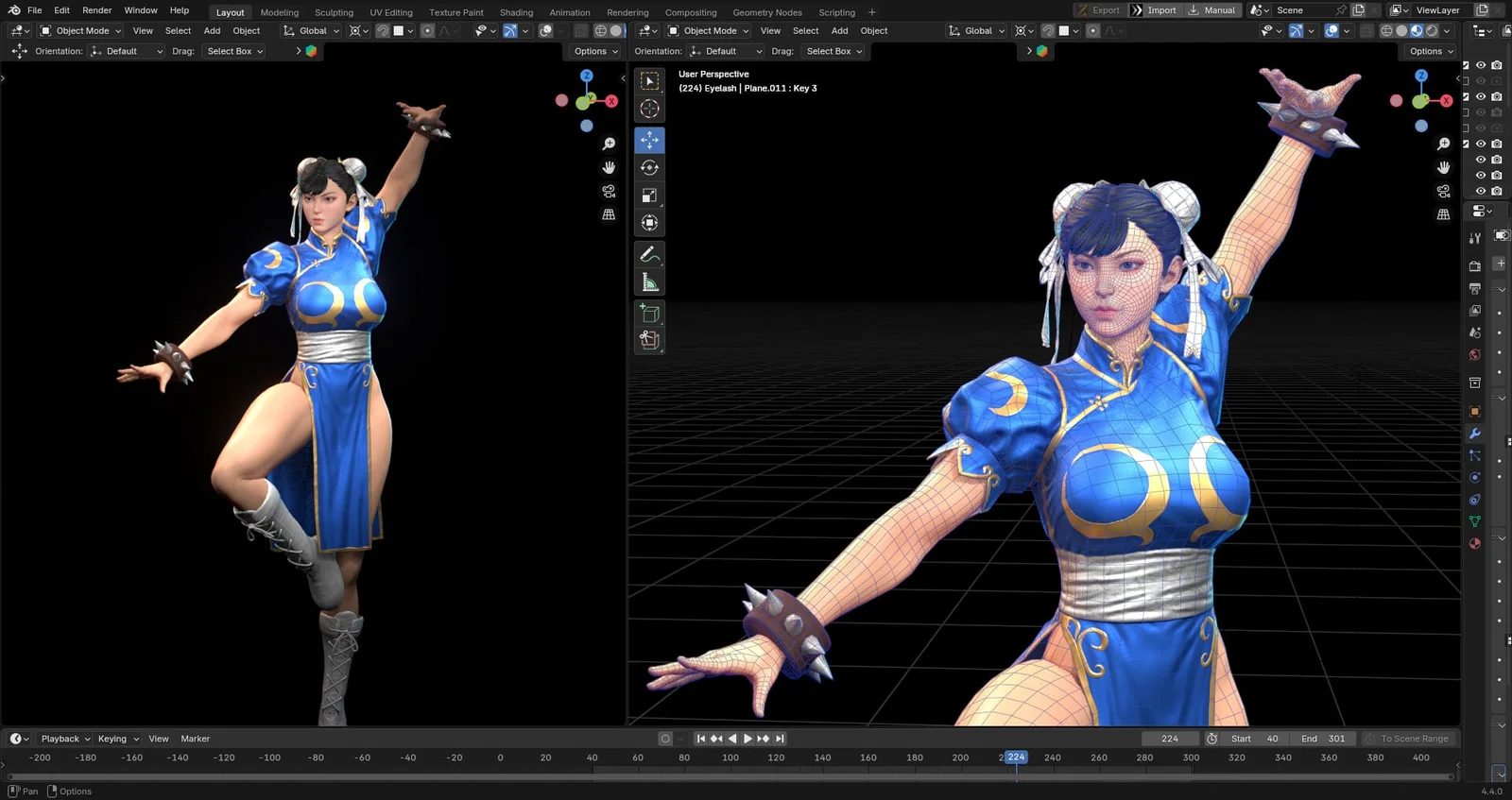
Task: Select the Annotate pencil tool
Action: point(649,254)
